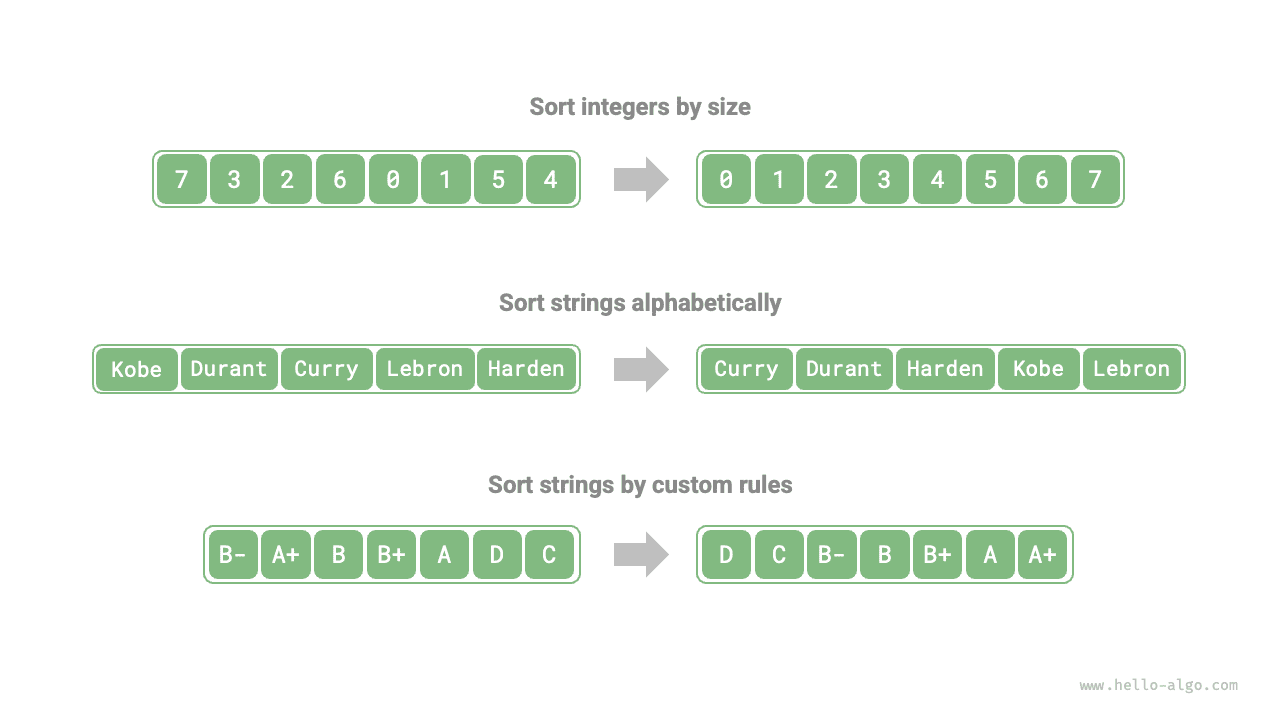Select the 0 cell in the sorted integers
This screenshot has height=720, width=1280.
click(x=726, y=180)
